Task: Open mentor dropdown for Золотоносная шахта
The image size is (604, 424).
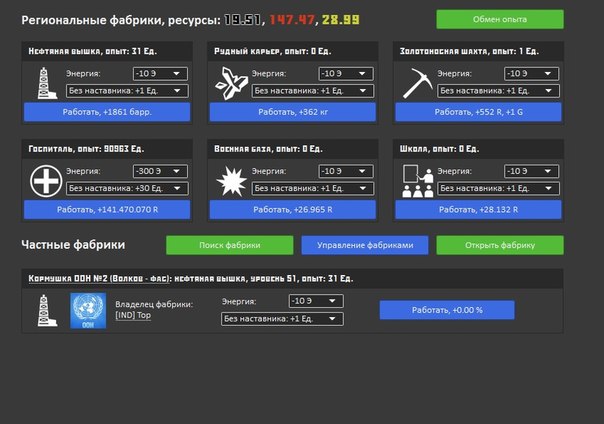Action: point(498,91)
